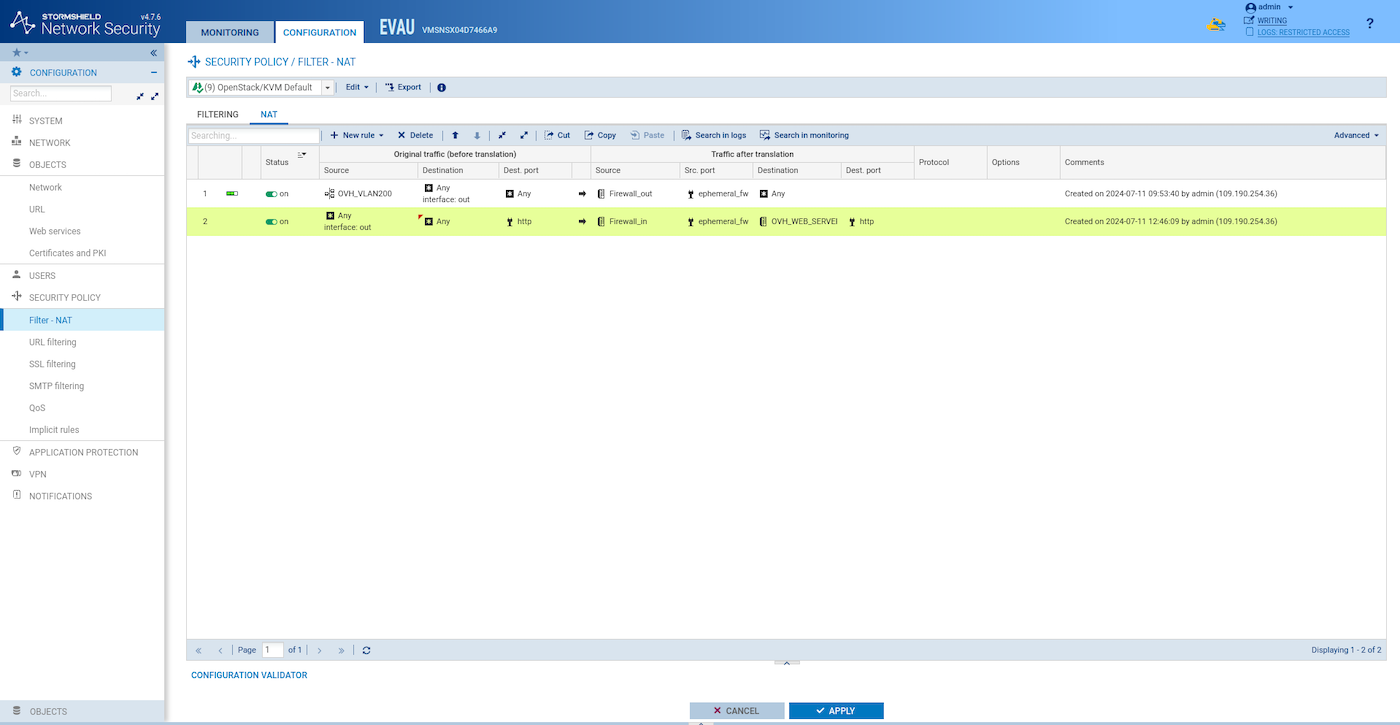Toggle status of NAT rule 2

(x=271, y=222)
